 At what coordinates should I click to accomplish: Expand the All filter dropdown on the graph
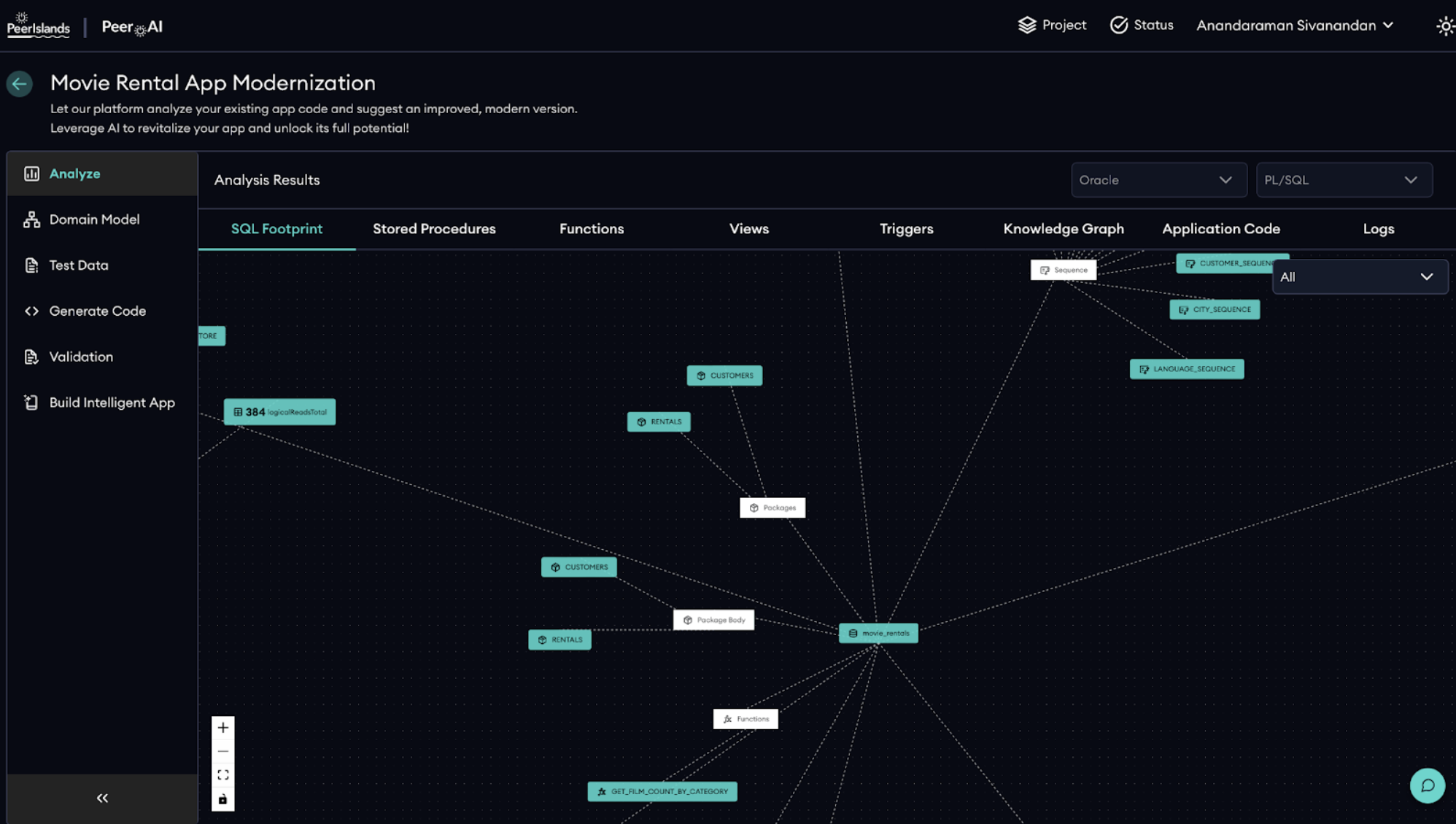pos(1360,276)
